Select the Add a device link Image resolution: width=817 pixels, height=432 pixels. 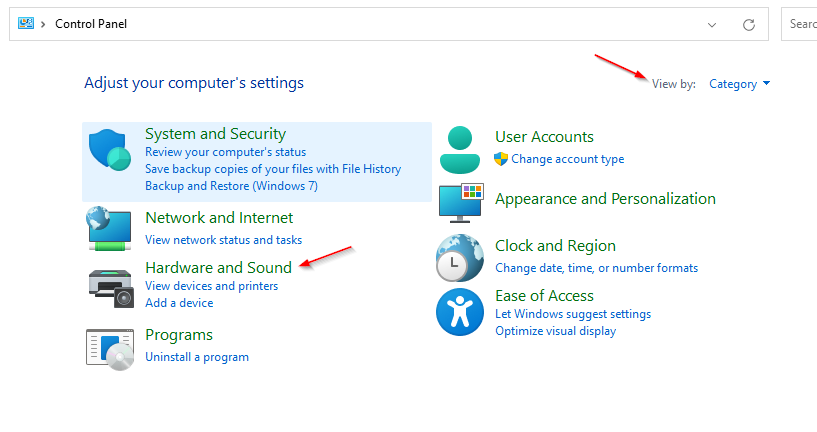coord(179,303)
